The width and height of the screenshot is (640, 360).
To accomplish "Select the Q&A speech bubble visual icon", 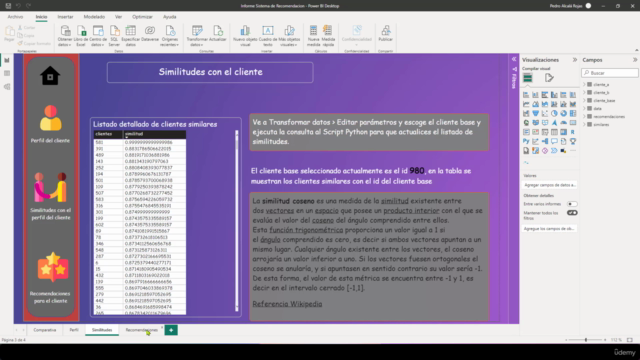I will click(x=554, y=141).
